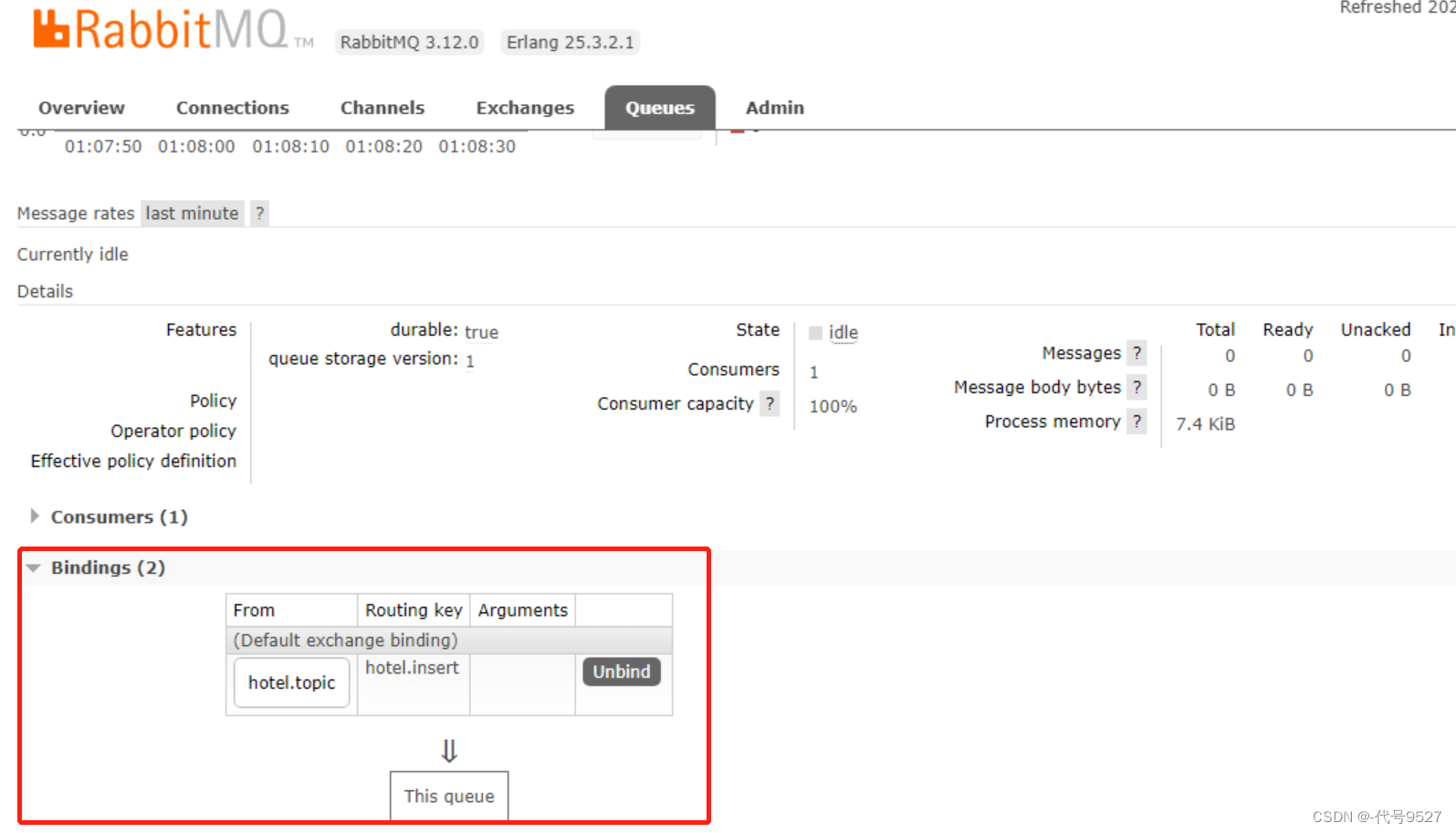Go to the Exchanges tab
Image resolution: width=1456 pixels, height=833 pixels.
(x=525, y=108)
